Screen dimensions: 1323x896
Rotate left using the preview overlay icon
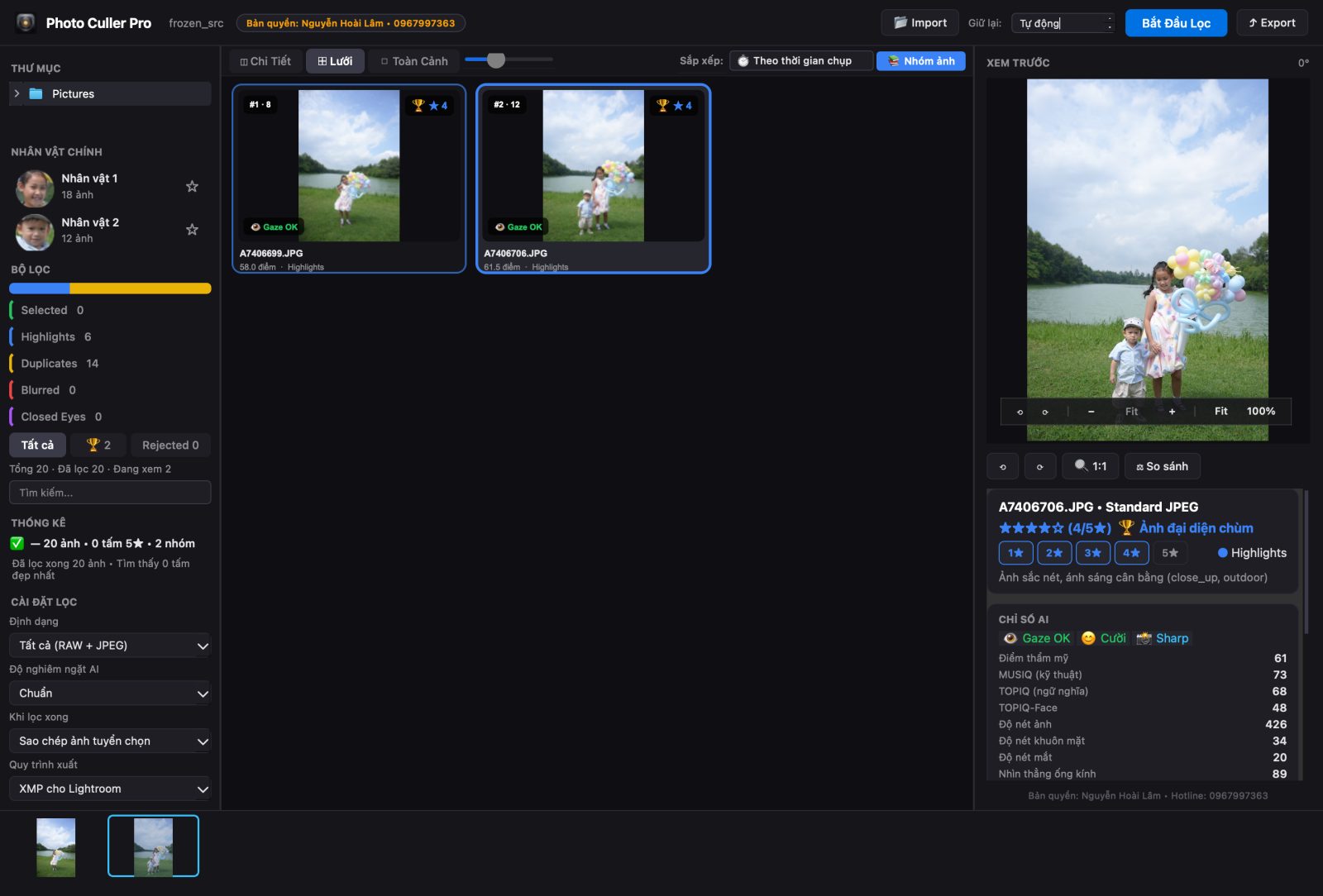1020,412
